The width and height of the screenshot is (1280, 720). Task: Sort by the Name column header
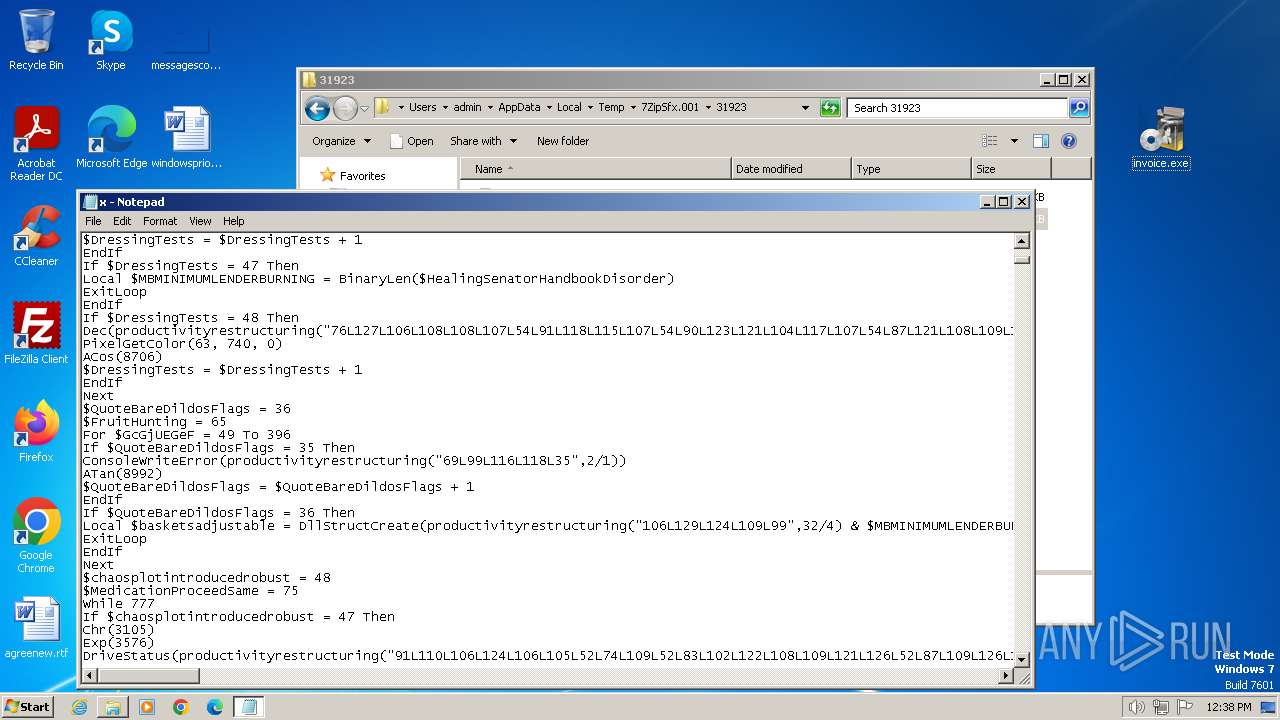[x=596, y=169]
